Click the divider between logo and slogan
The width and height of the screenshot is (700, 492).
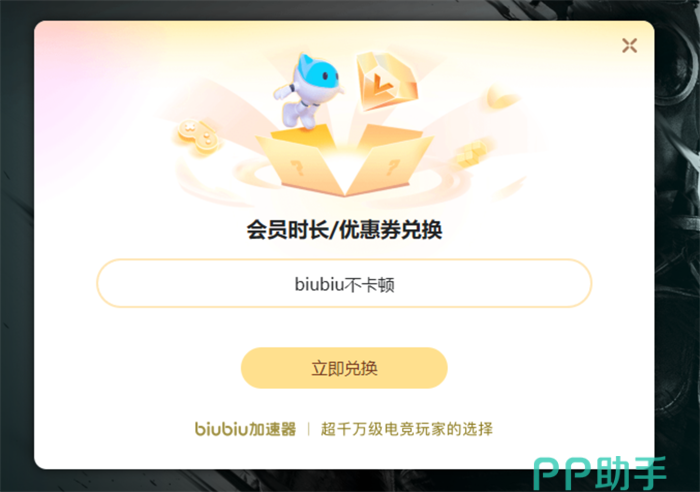(308, 429)
